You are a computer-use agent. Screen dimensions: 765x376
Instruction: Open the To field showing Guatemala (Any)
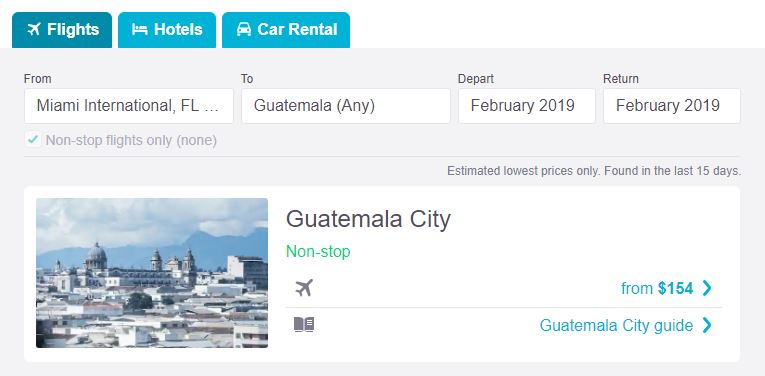pyautogui.click(x=346, y=106)
